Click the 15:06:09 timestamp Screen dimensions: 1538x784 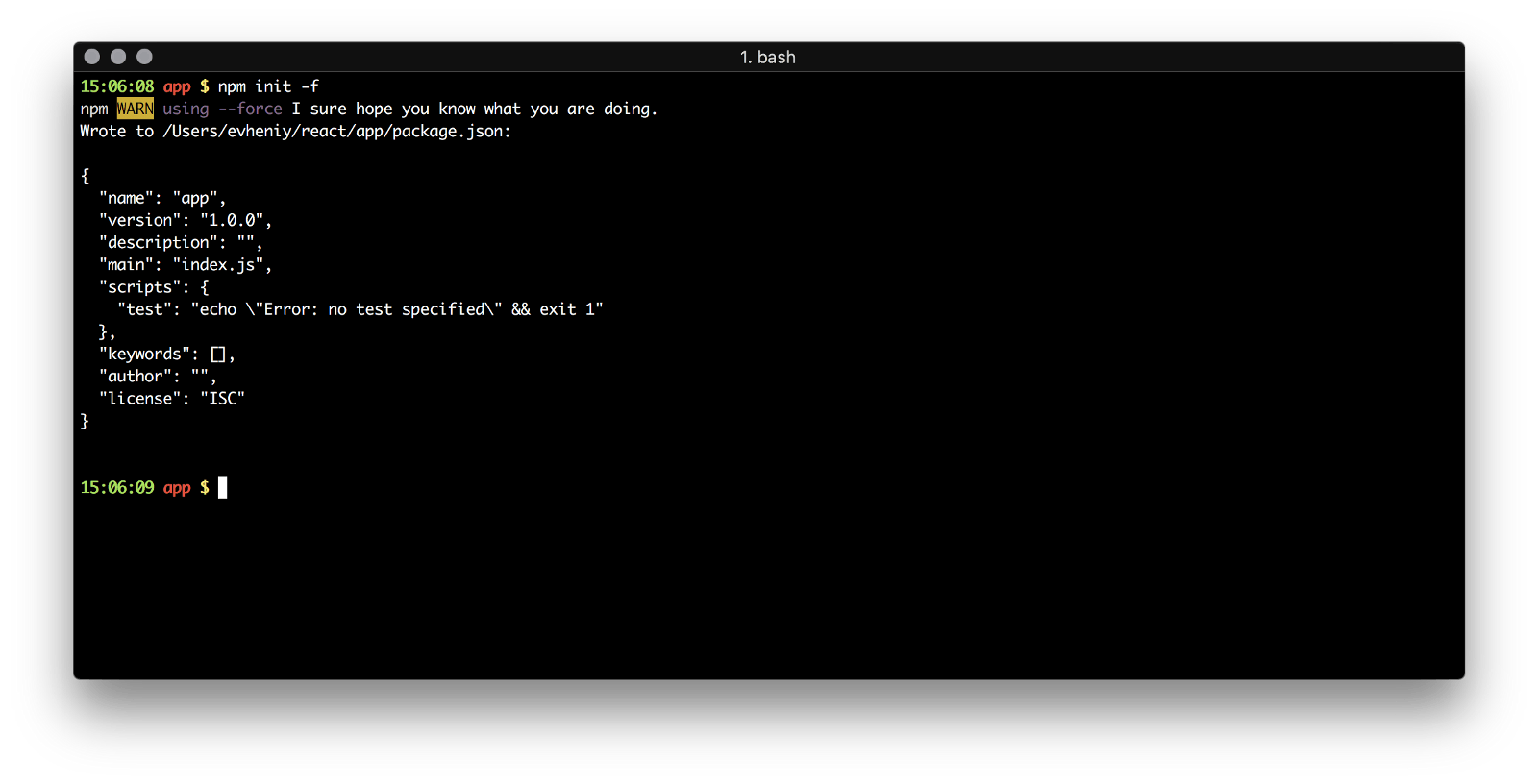pyautogui.click(x=116, y=487)
